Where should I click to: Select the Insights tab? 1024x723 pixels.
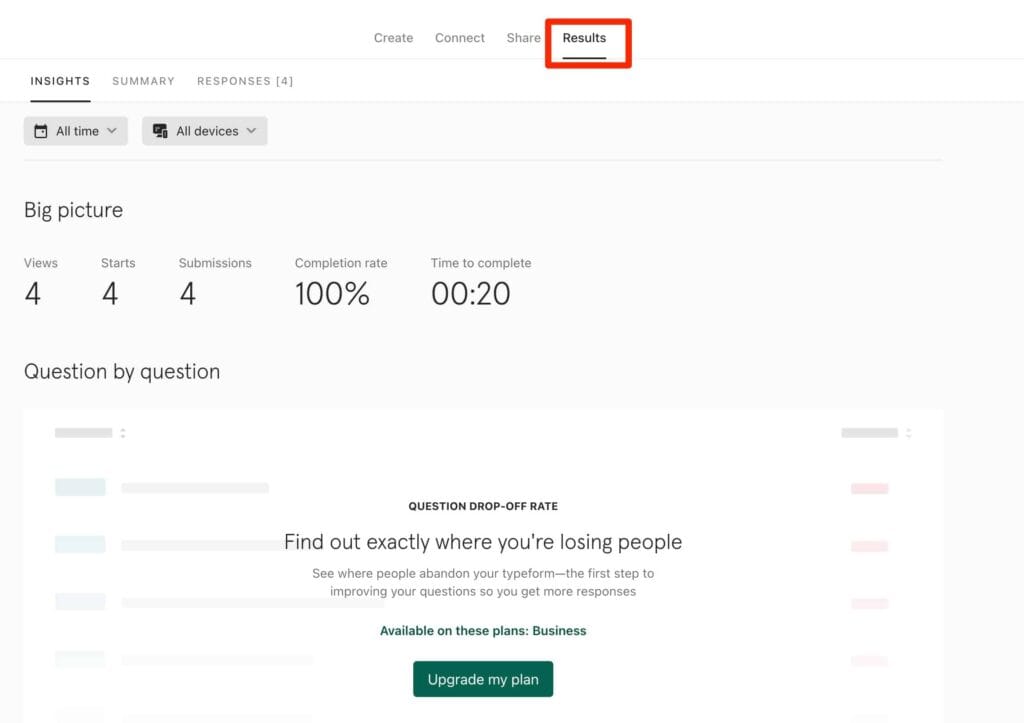pyautogui.click(x=60, y=81)
